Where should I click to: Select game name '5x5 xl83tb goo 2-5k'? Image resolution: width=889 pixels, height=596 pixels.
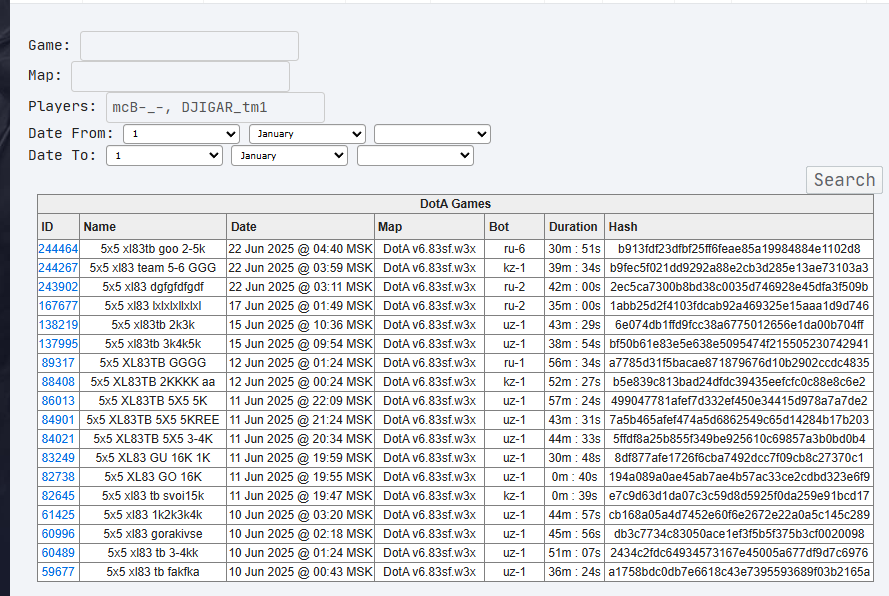[153, 249]
